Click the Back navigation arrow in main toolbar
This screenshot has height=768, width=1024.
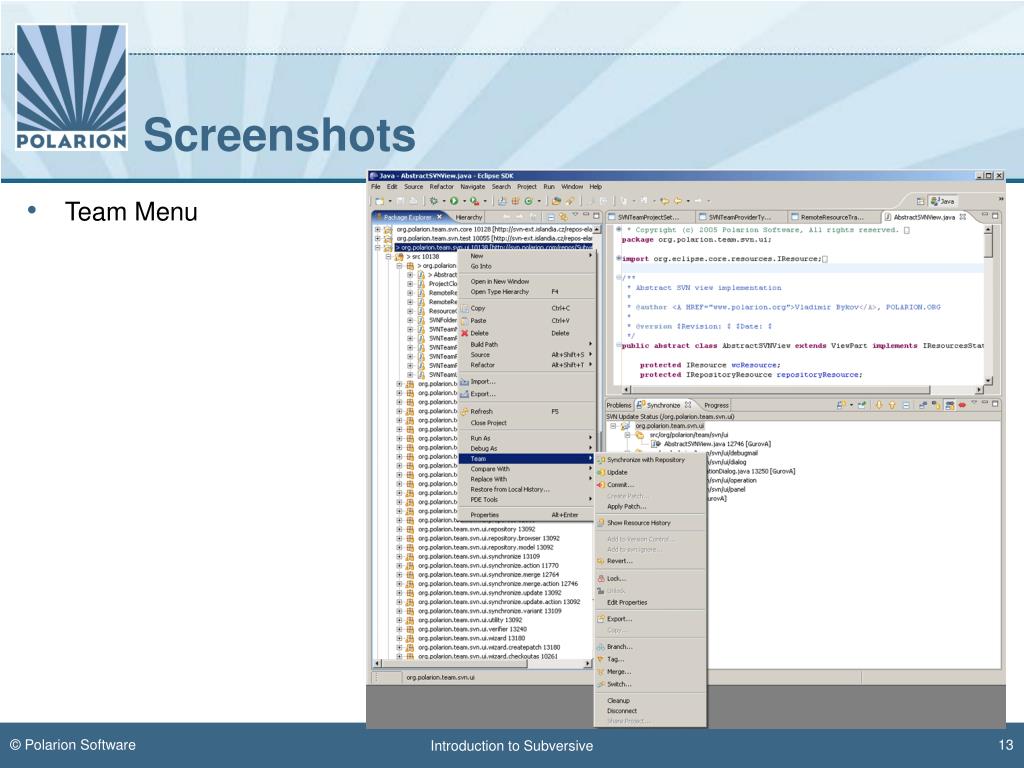679,201
